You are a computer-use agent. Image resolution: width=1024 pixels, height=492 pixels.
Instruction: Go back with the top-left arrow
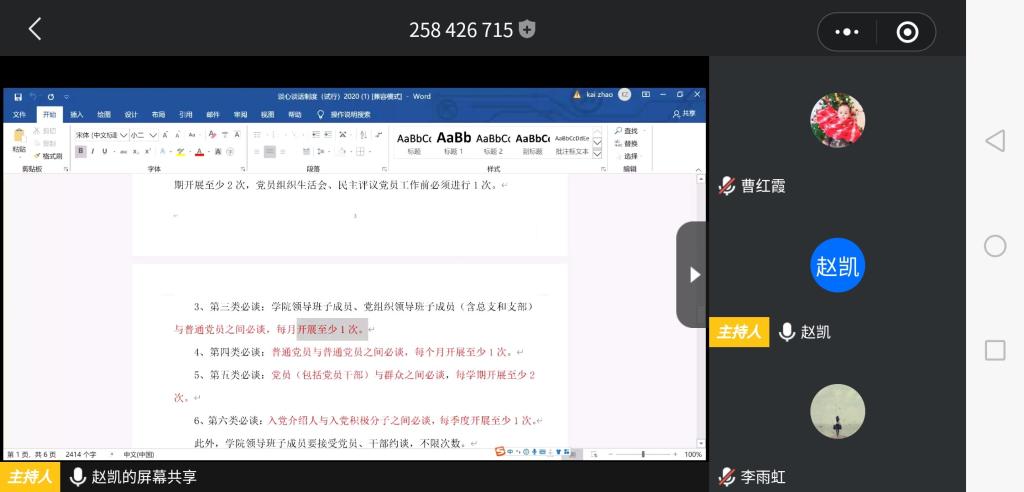35,29
